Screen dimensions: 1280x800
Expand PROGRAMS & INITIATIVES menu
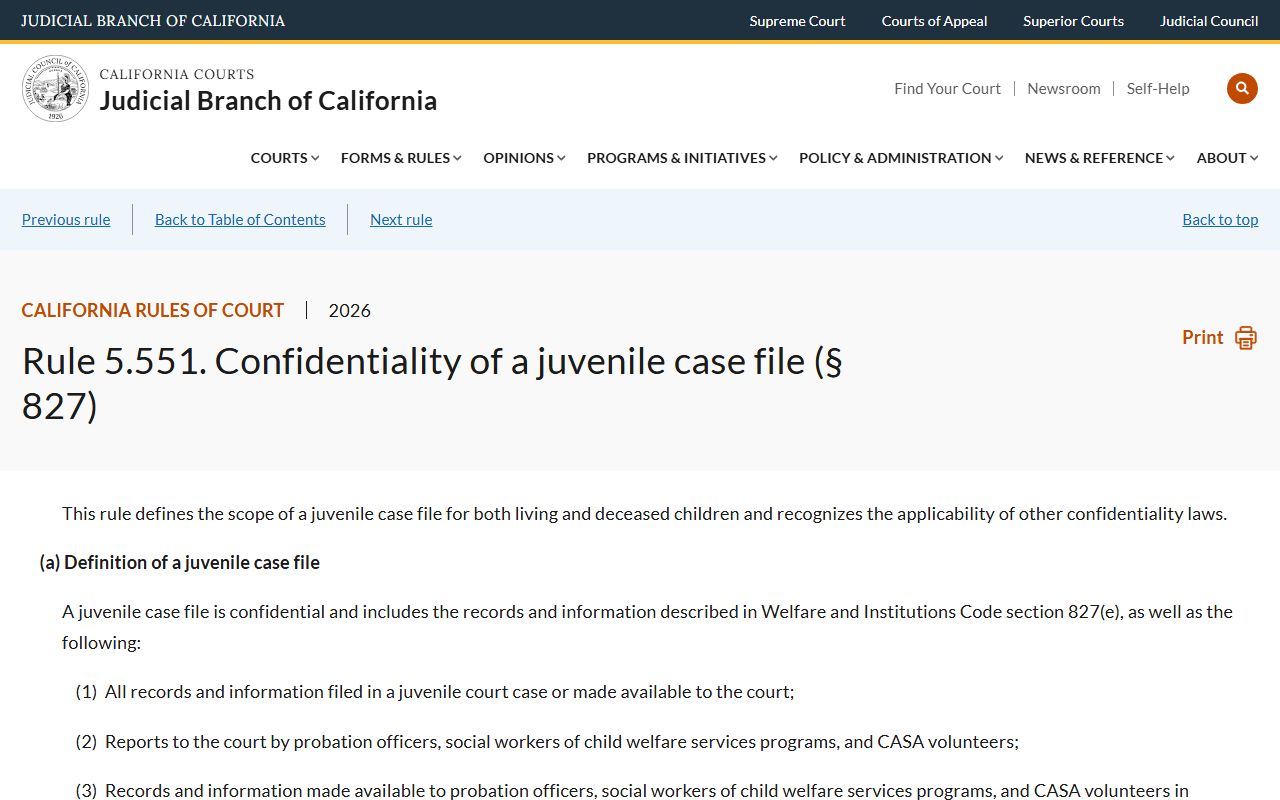[x=682, y=158]
